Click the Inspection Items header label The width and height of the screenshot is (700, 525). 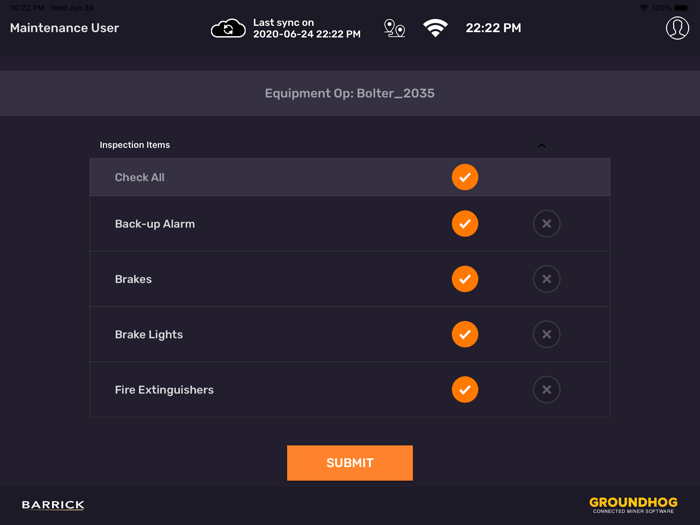[x=135, y=145]
